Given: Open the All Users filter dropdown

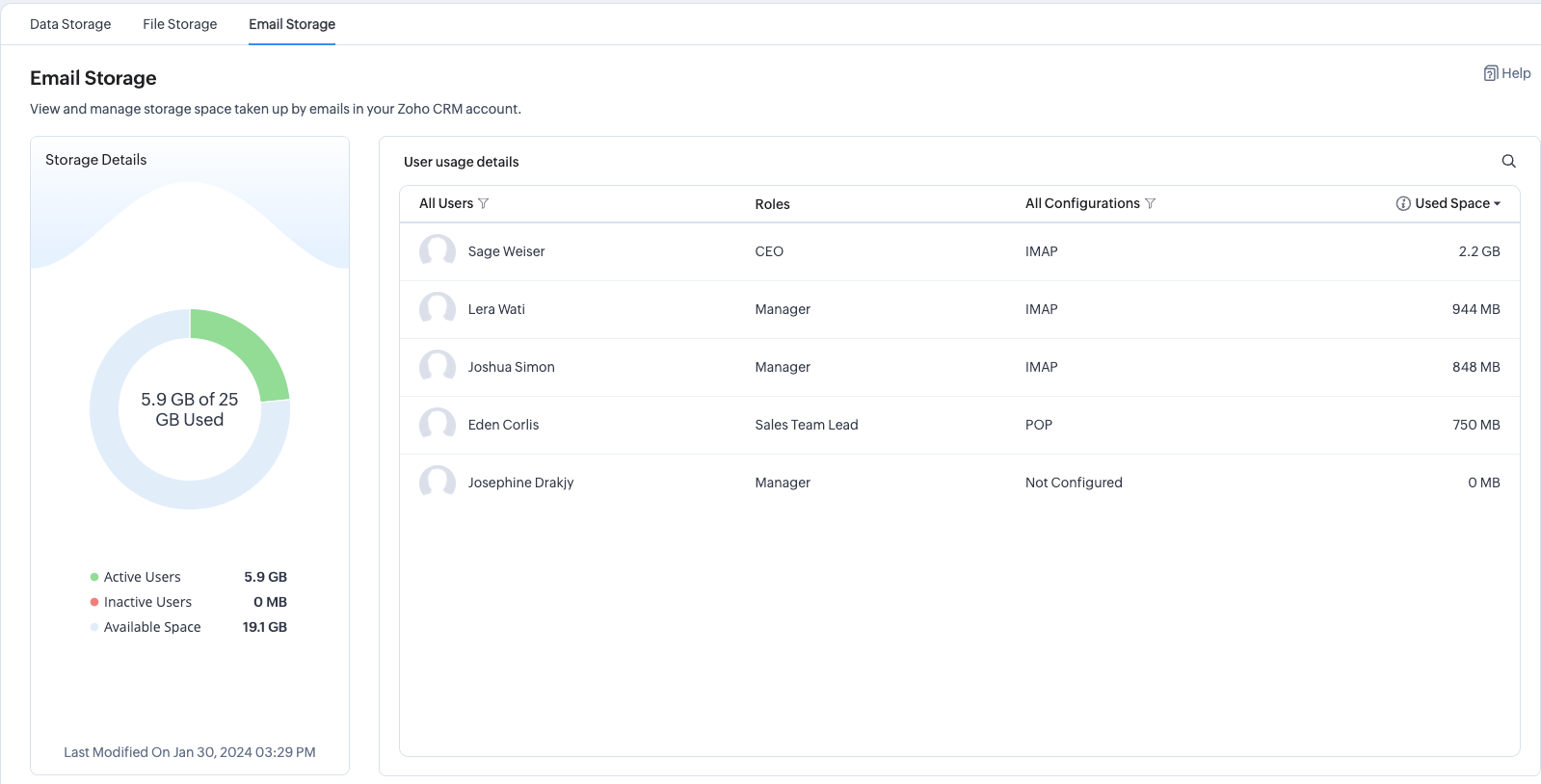Looking at the screenshot, I should coord(446,203).
